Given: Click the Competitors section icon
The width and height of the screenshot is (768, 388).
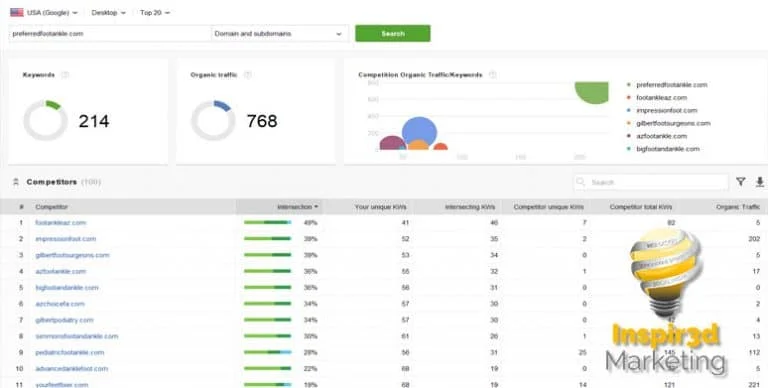Looking at the screenshot, I should pos(16,182).
